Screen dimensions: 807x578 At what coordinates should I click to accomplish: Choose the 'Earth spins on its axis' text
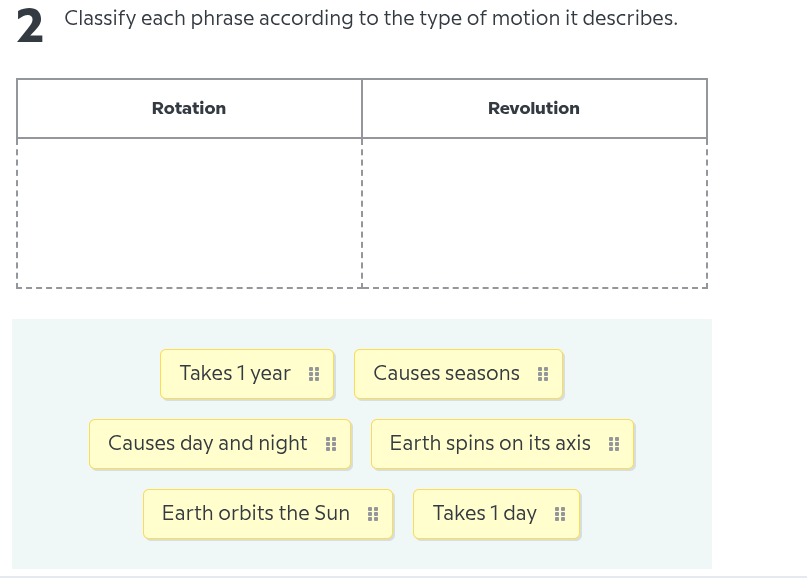pyautogui.click(x=490, y=443)
